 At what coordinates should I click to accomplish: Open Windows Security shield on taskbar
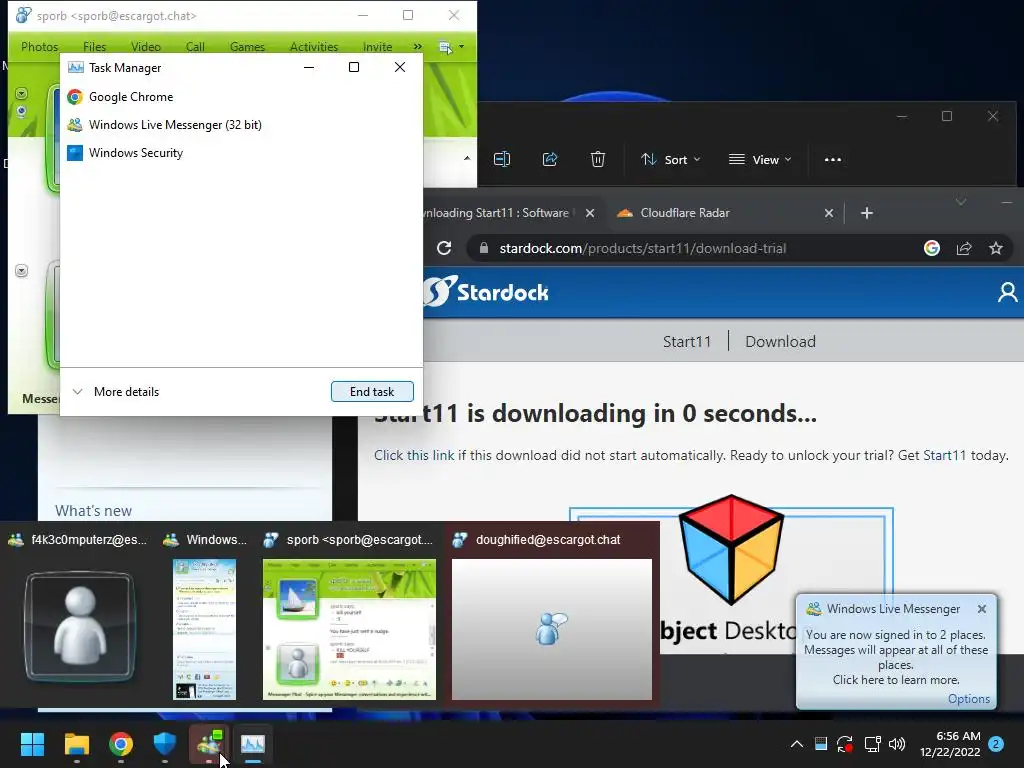coord(165,744)
